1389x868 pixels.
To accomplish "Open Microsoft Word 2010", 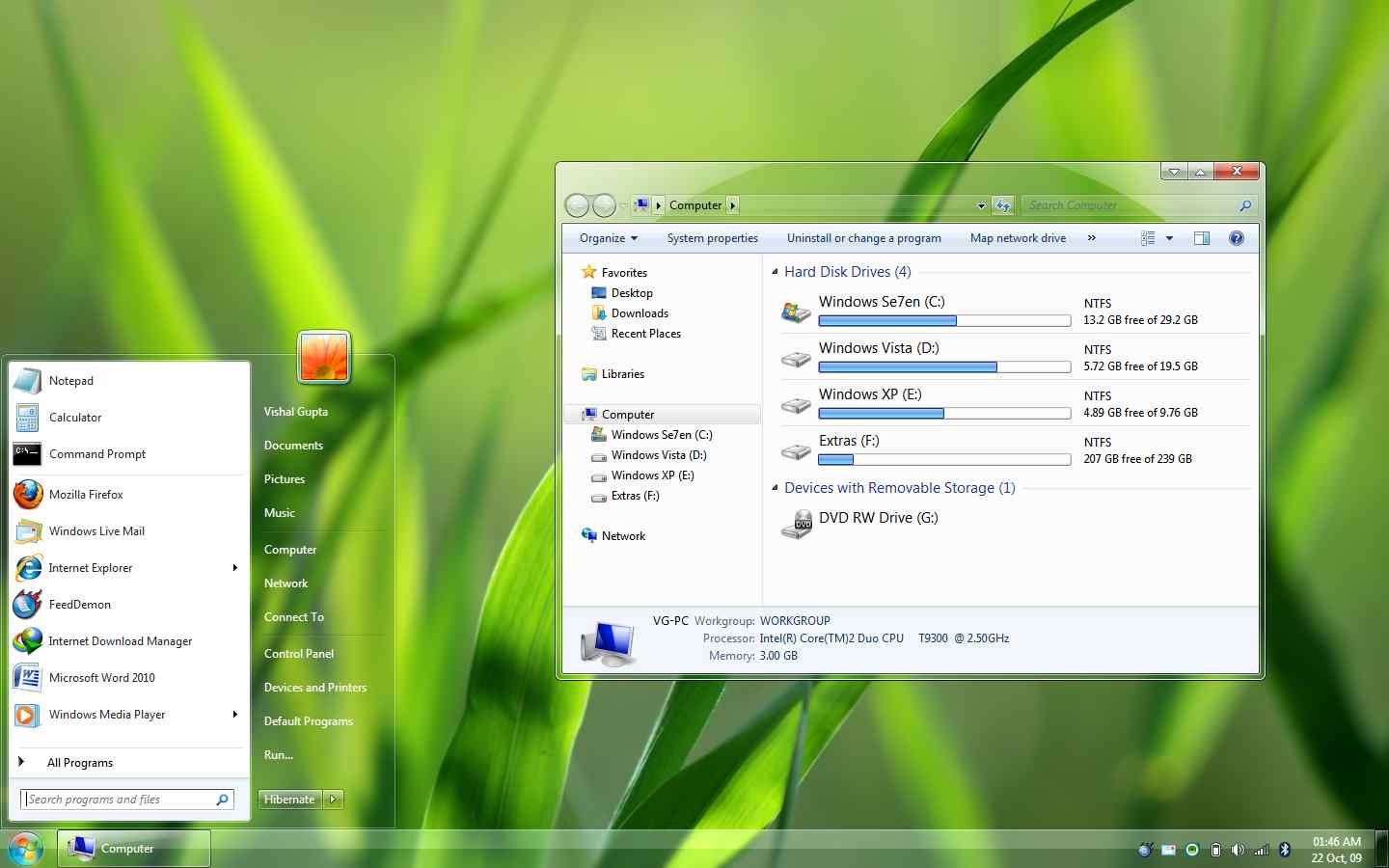I will pos(128,678).
